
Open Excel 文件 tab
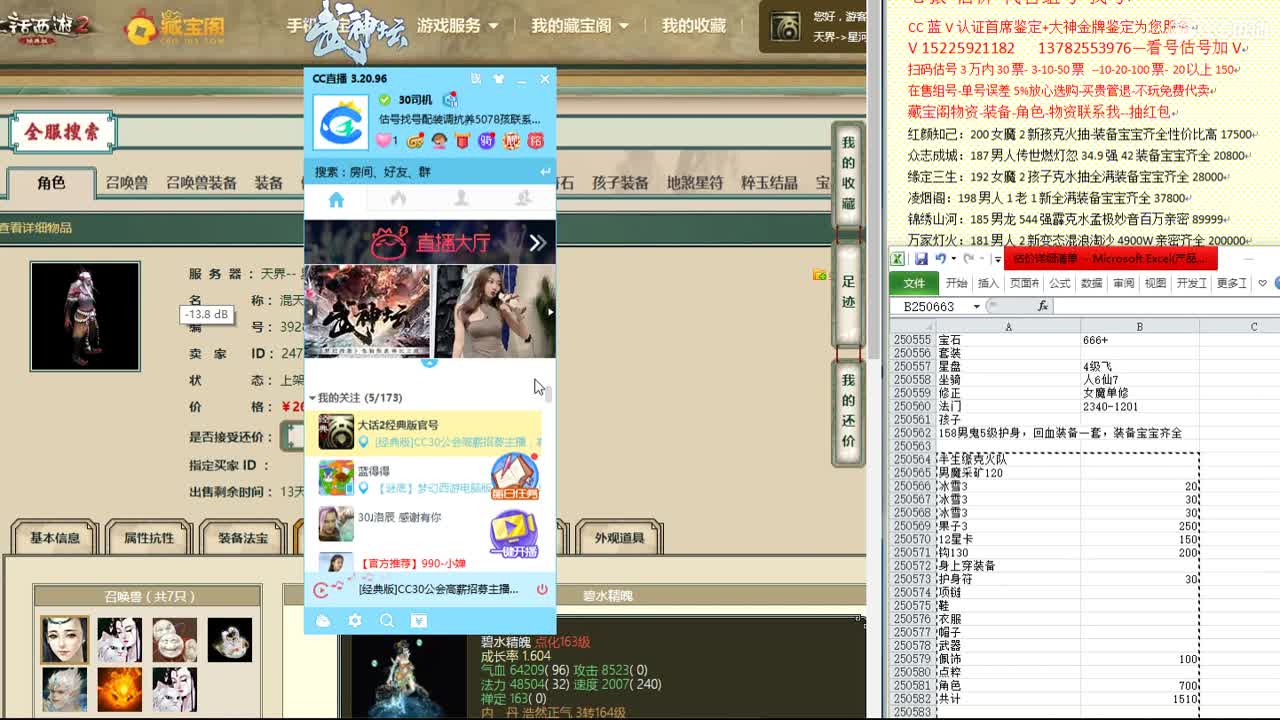coord(914,283)
